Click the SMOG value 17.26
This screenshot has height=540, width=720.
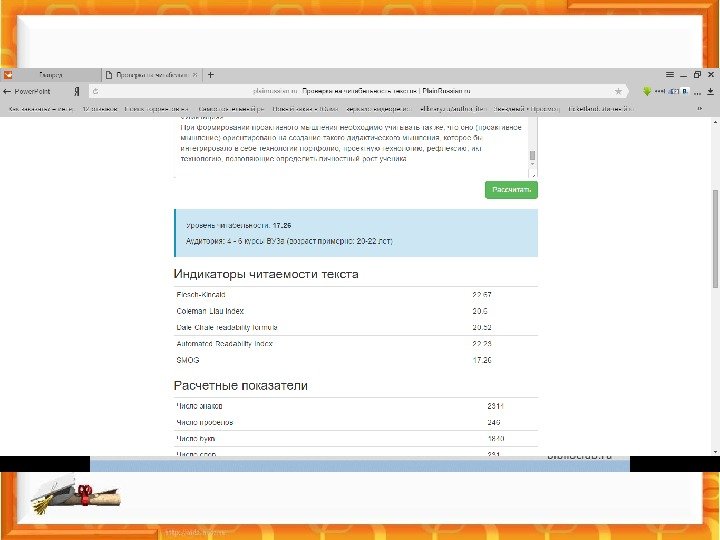tap(482, 360)
